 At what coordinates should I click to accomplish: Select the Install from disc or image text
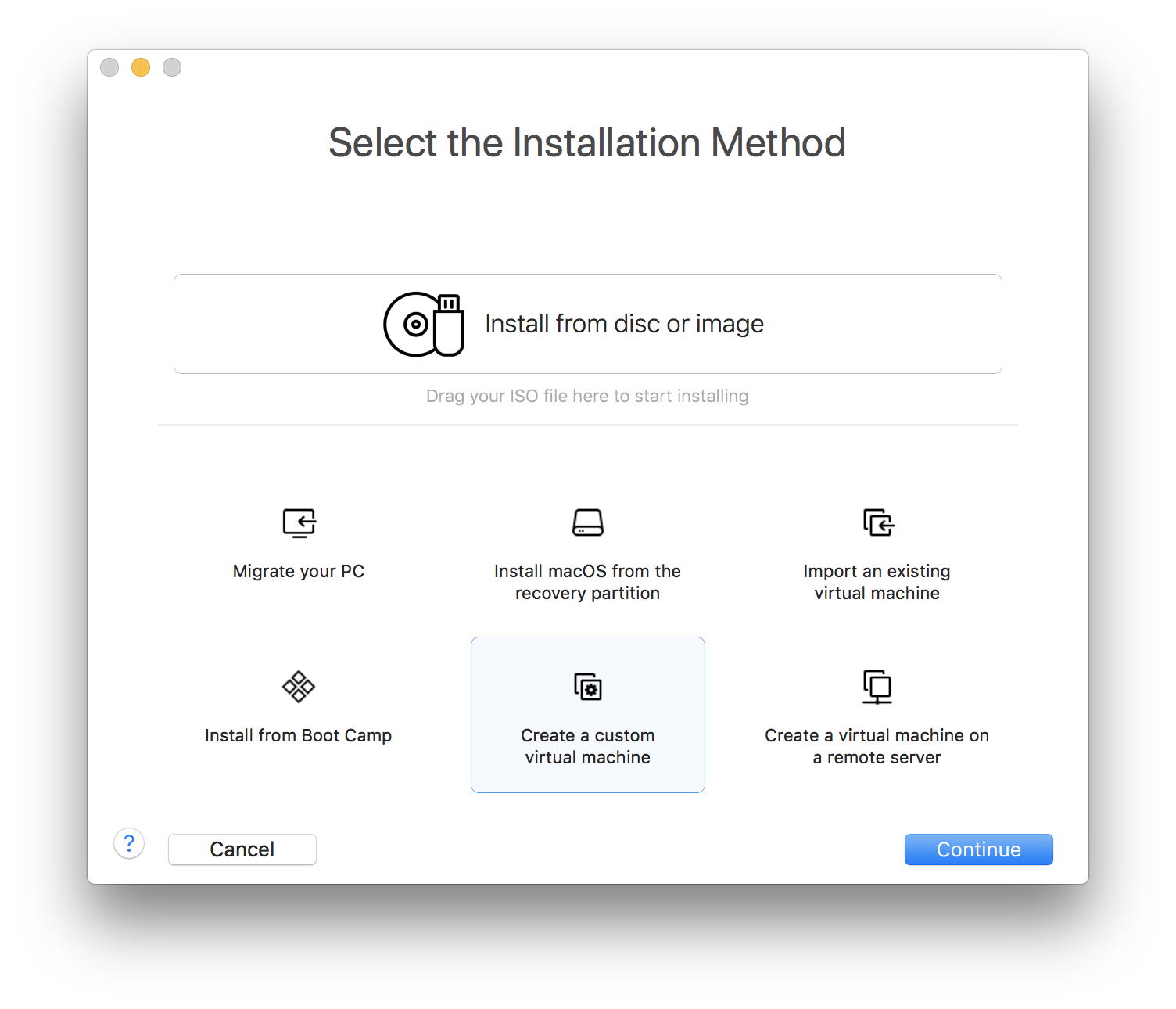coord(624,324)
